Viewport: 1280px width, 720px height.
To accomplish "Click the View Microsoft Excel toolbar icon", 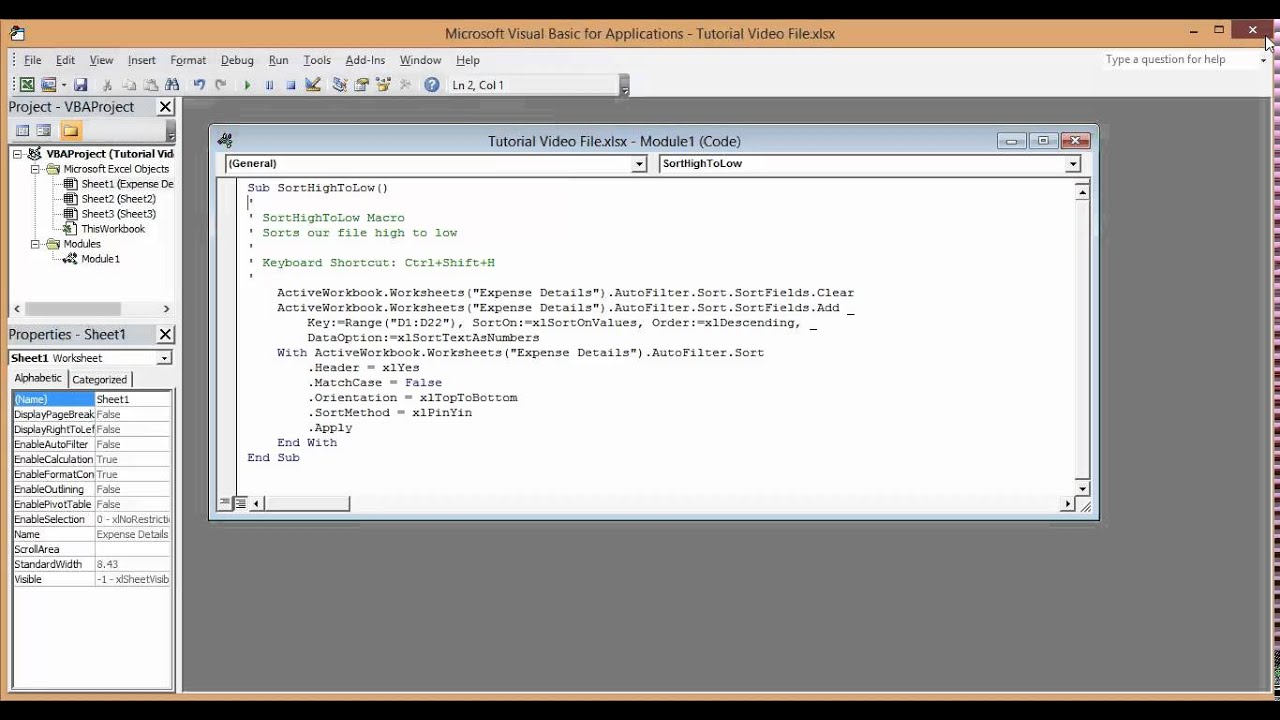I will (27, 85).
